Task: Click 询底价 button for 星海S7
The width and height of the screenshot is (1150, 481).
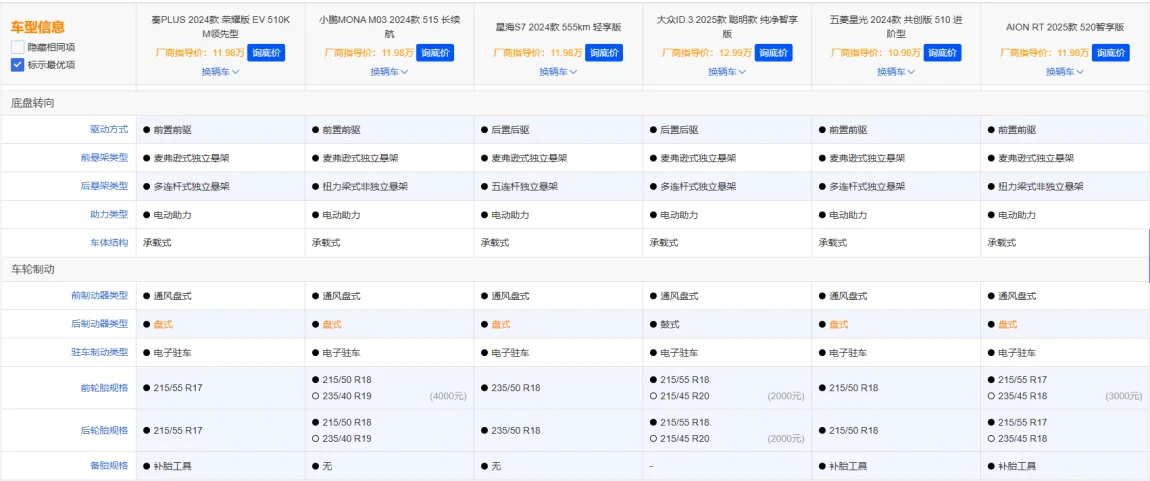Action: [604, 53]
